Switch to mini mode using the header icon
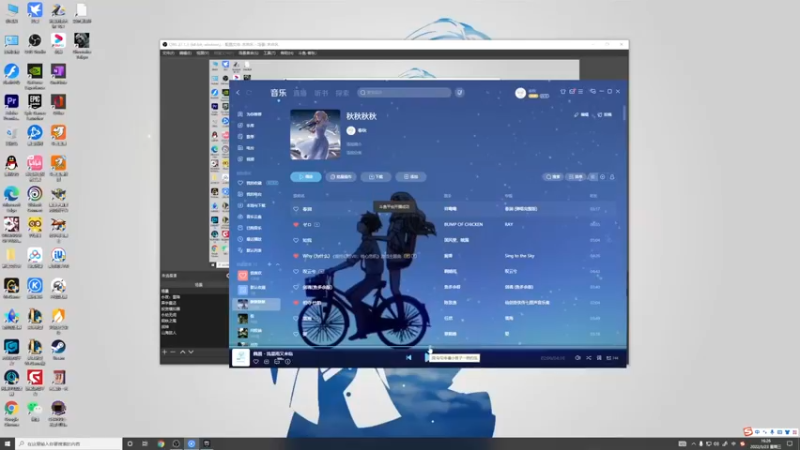This screenshot has height=450, width=800. pyautogui.click(x=592, y=91)
